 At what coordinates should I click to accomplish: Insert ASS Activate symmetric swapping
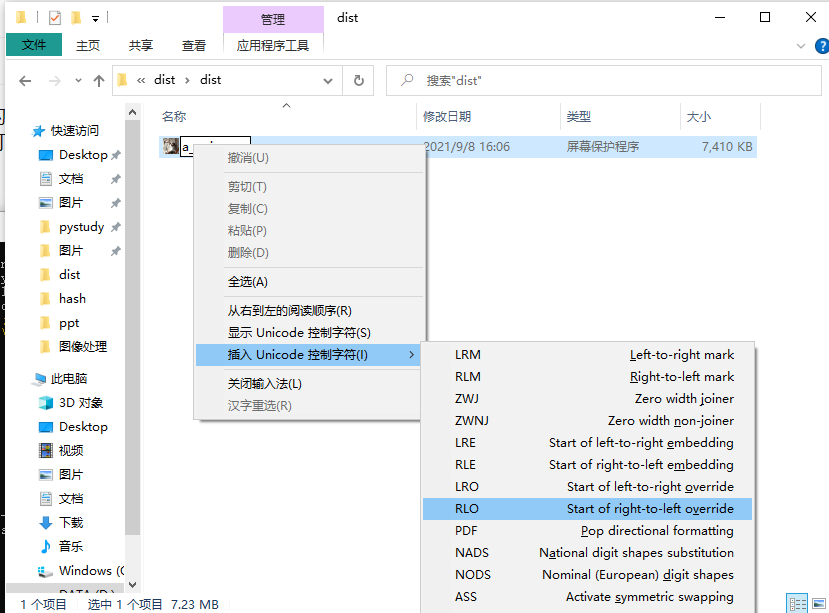(587, 597)
